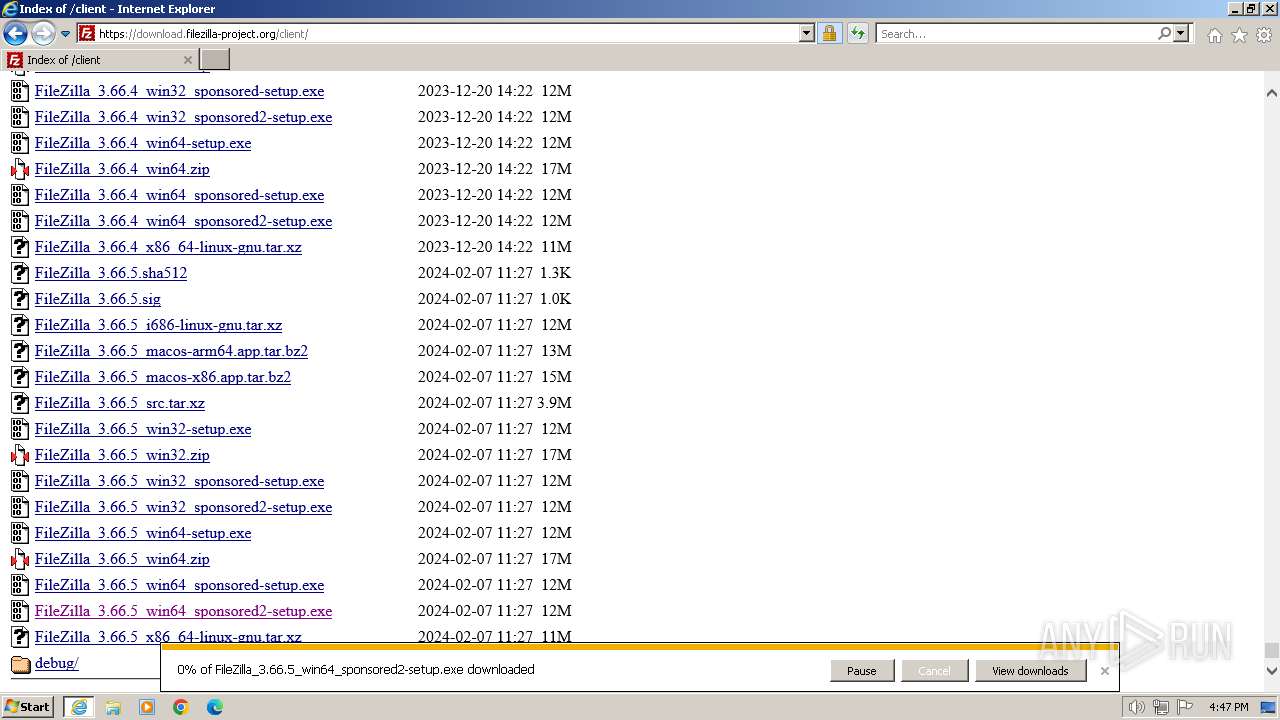Launch the media player taskbar icon

[x=147, y=707]
